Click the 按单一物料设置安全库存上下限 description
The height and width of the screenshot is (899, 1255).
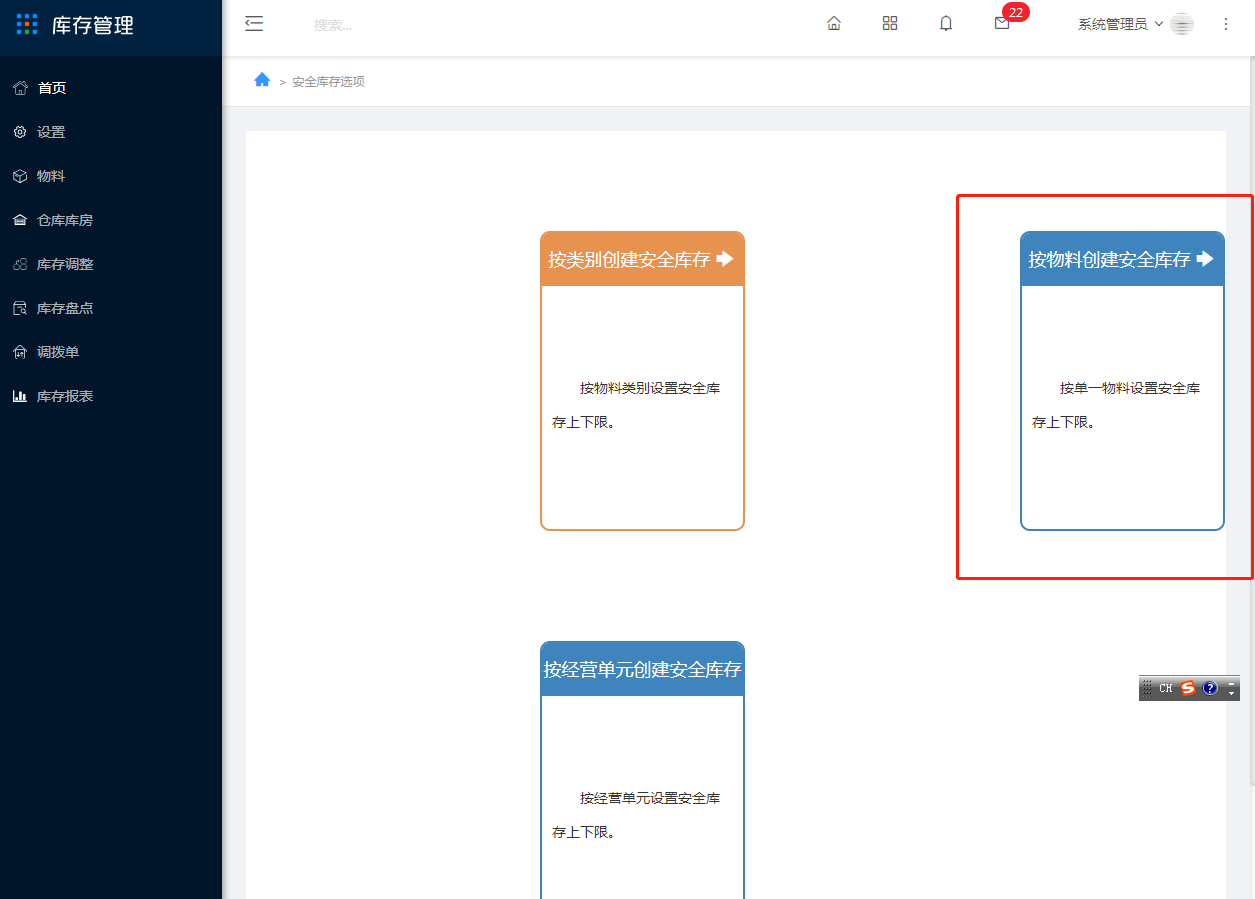(x=1116, y=405)
